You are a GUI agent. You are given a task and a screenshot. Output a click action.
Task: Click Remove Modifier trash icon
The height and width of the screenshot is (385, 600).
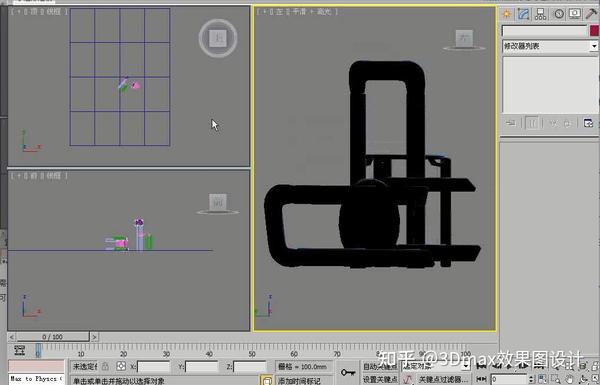(x=568, y=123)
